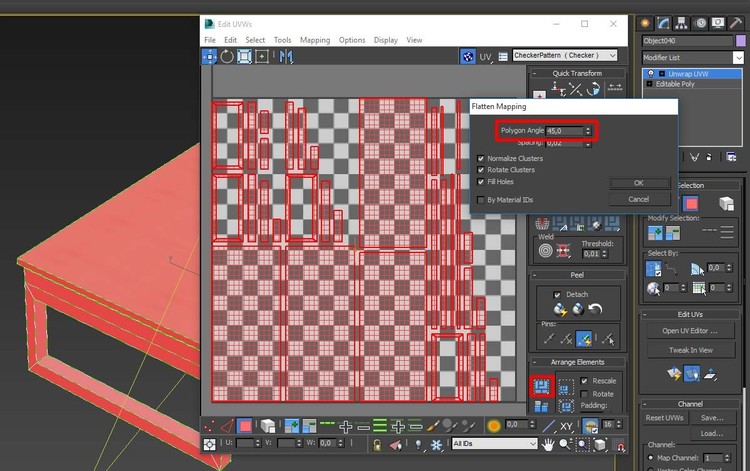
Task: Collapse the Channel rollout
Action: point(645,404)
